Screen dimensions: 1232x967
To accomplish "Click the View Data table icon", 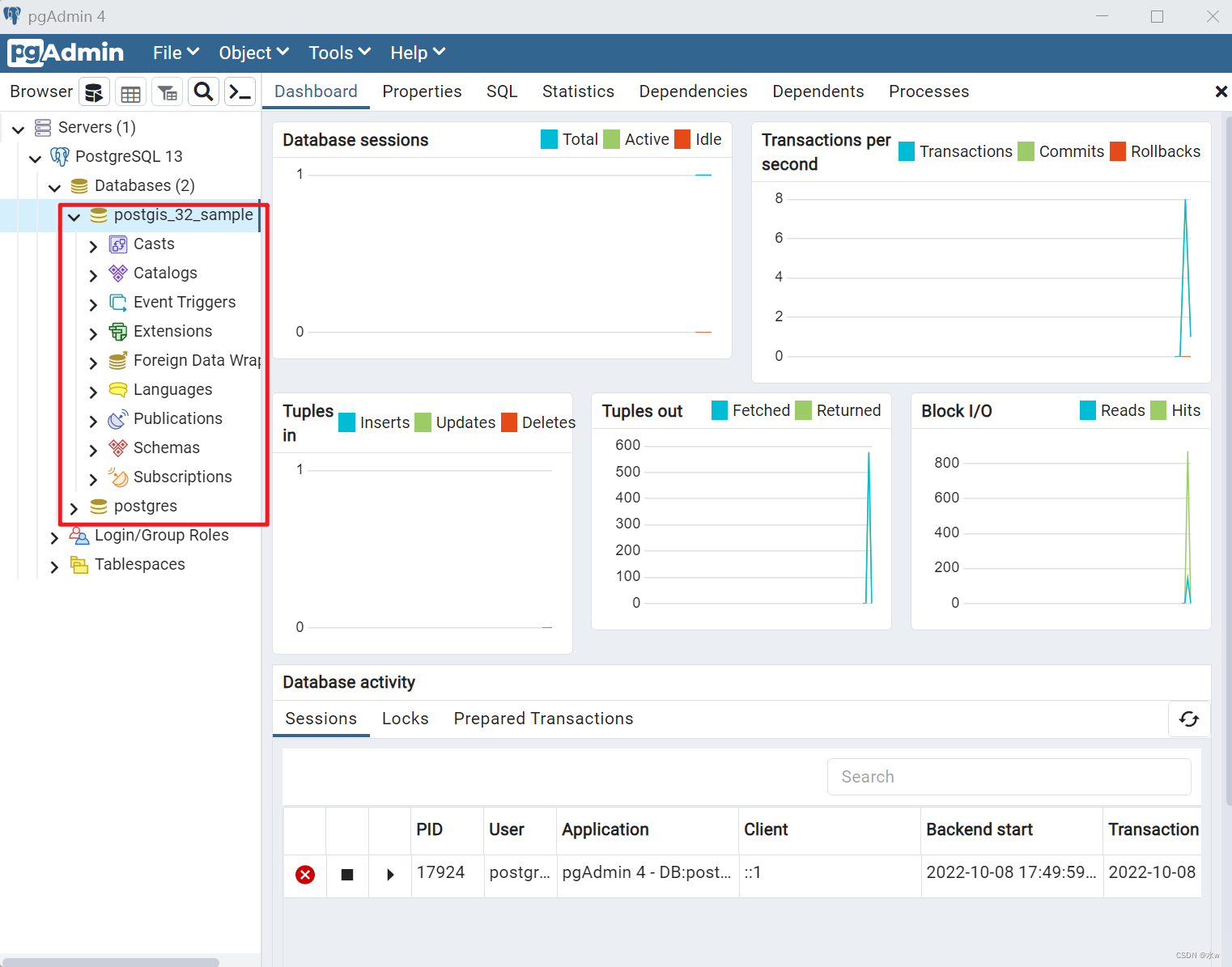I will pos(130,92).
